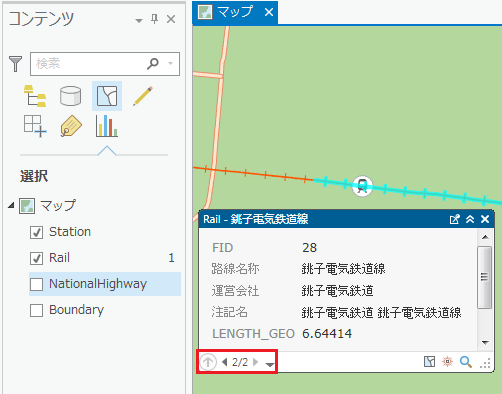The height and width of the screenshot is (394, 502).
Task: Open the search box dropdown arrow
Action: point(171,63)
